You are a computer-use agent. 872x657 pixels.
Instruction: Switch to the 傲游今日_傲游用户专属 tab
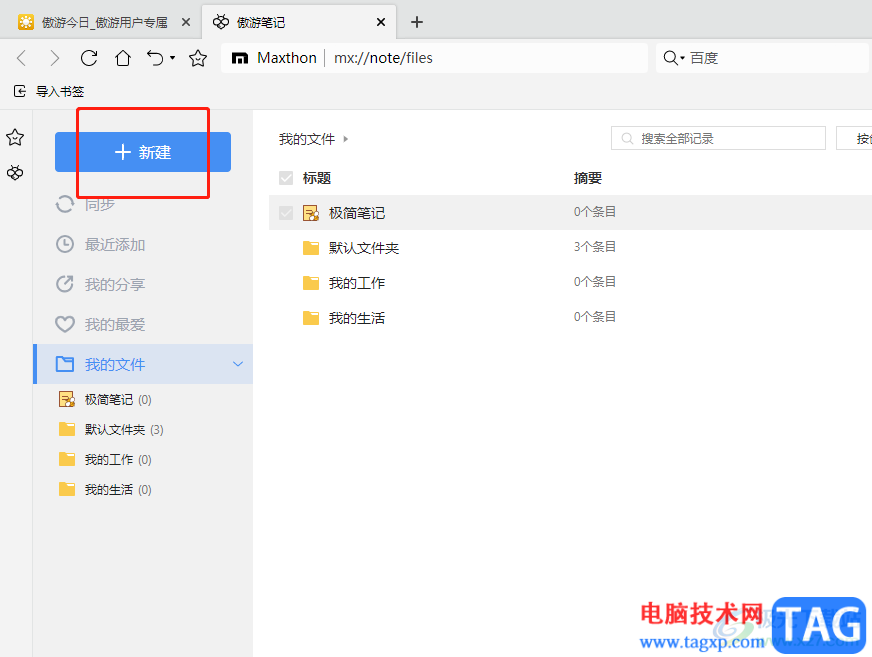pyautogui.click(x=105, y=22)
